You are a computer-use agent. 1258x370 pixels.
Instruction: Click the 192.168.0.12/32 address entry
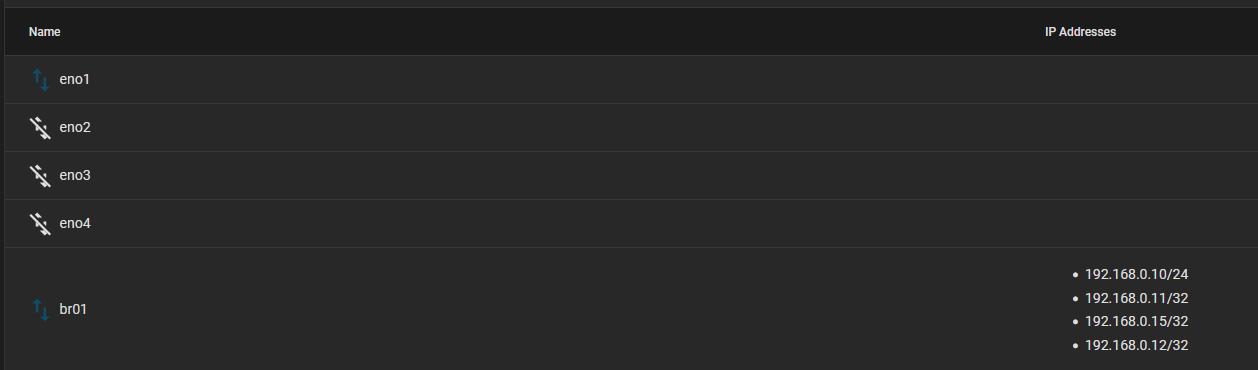click(x=1136, y=345)
